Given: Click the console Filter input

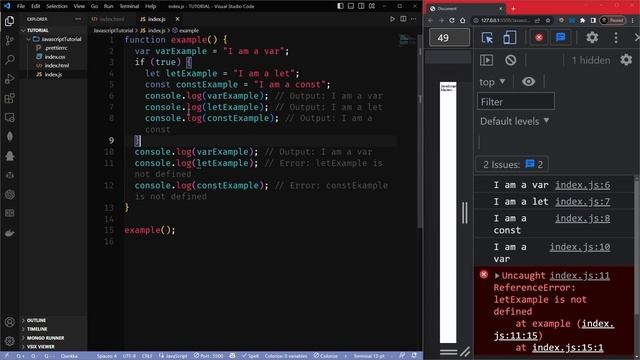Looking at the screenshot, I should tap(516, 102).
